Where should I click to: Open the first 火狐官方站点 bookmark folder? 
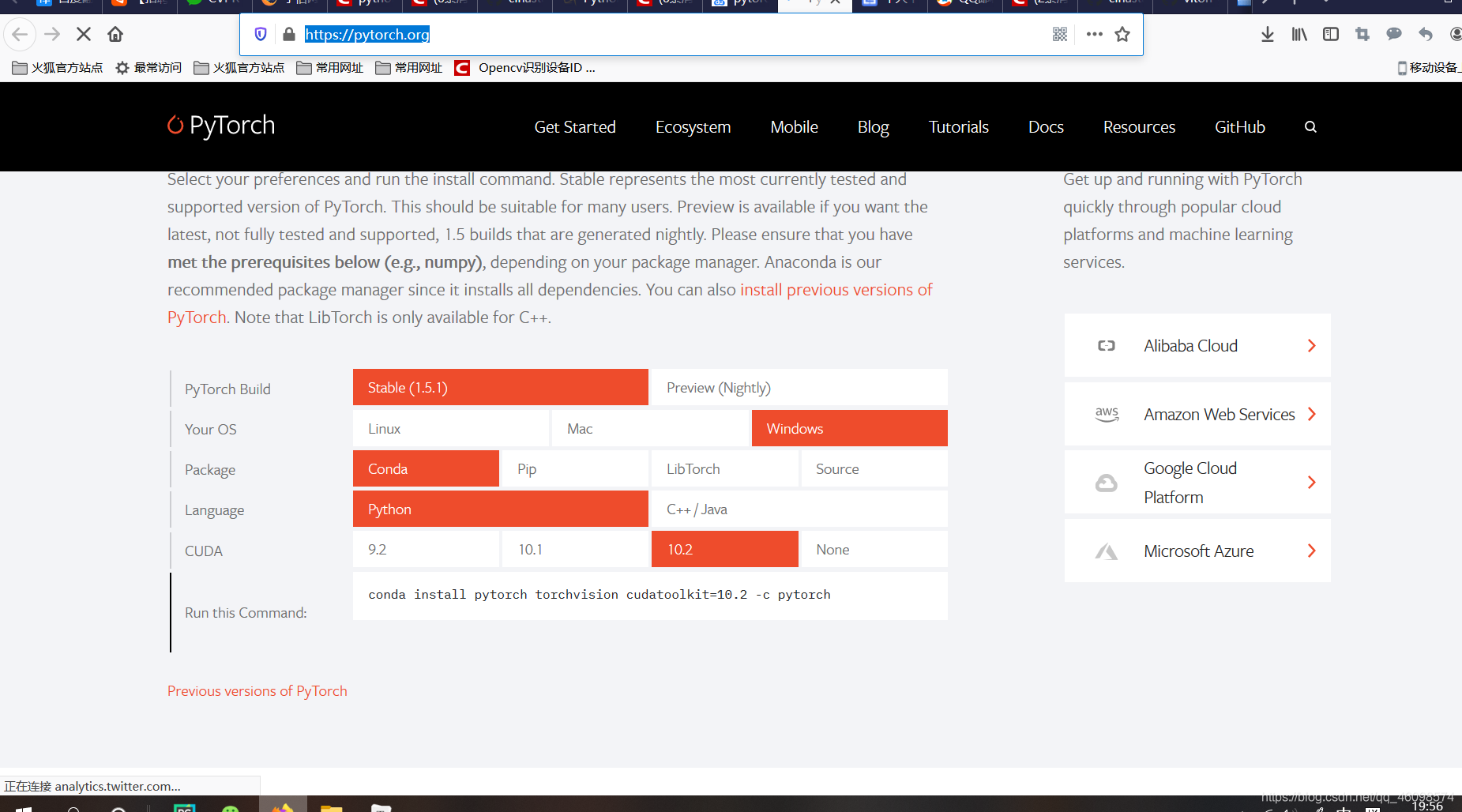58,68
